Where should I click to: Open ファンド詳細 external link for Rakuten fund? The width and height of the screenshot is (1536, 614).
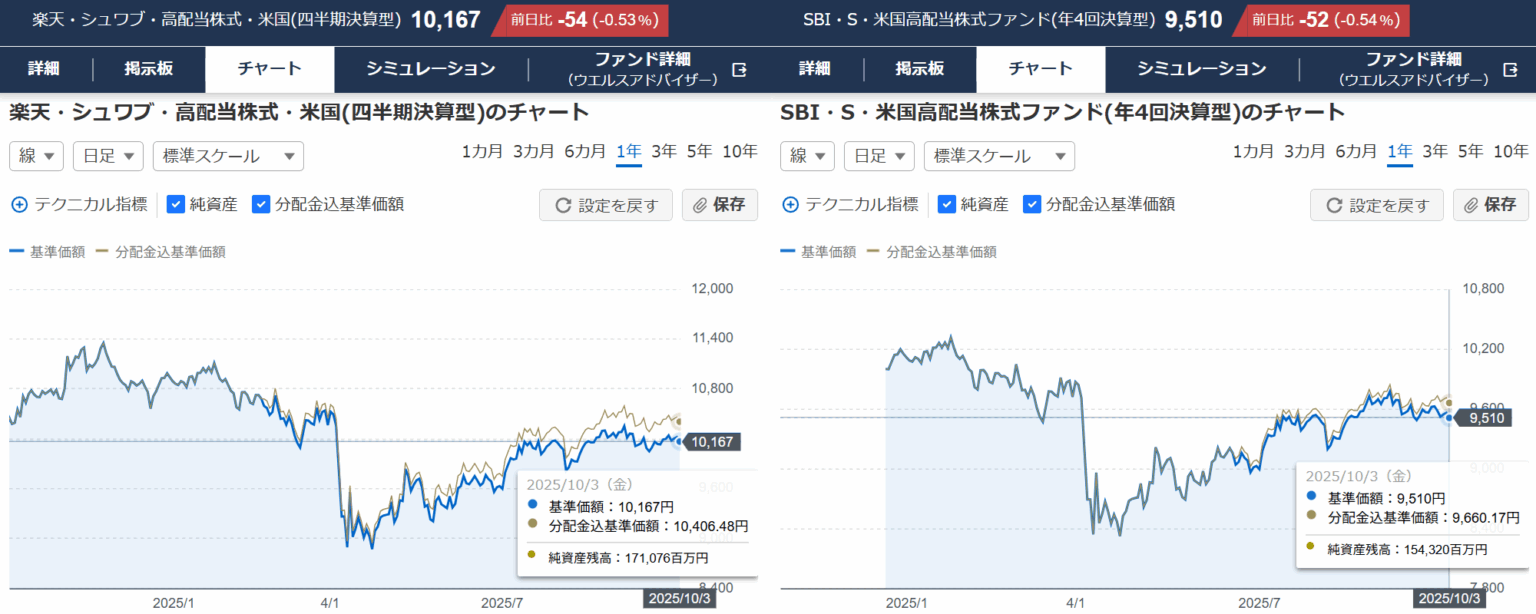tap(739, 69)
